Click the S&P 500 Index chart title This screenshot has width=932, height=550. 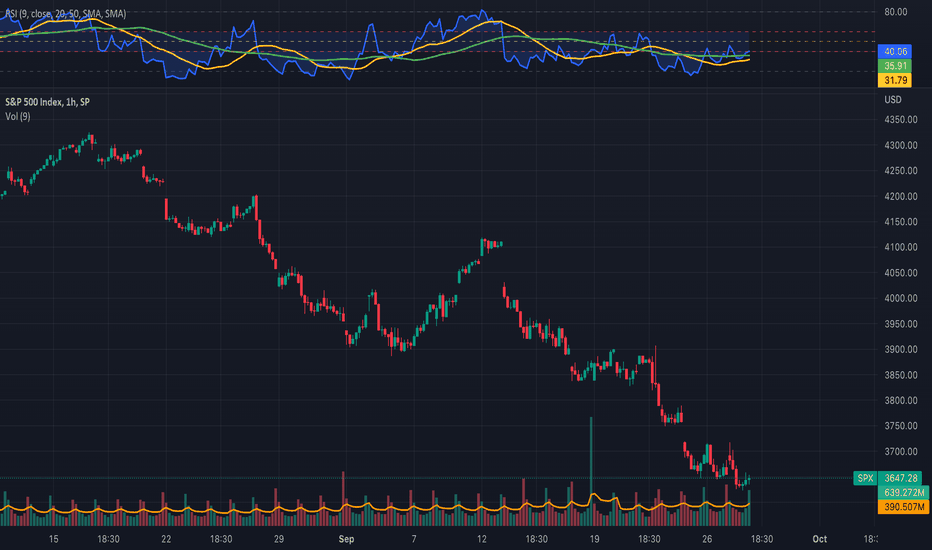48,102
